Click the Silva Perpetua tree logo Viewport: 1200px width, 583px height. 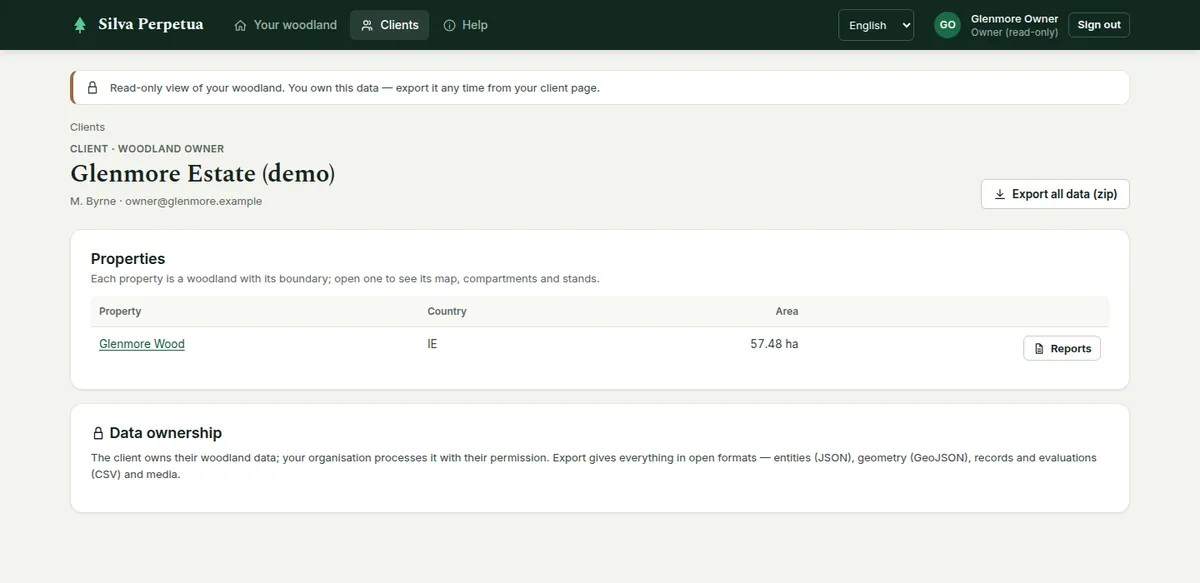pyautogui.click(x=80, y=25)
